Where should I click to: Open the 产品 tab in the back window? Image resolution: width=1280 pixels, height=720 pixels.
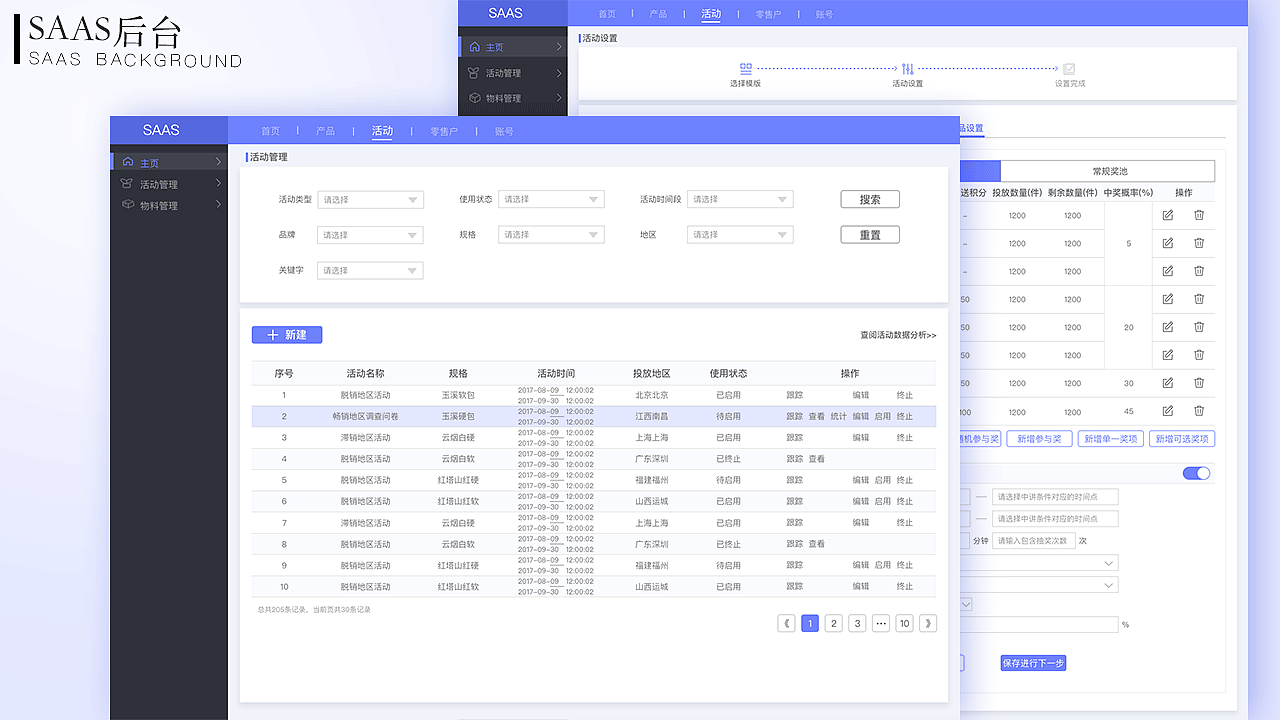coord(658,14)
